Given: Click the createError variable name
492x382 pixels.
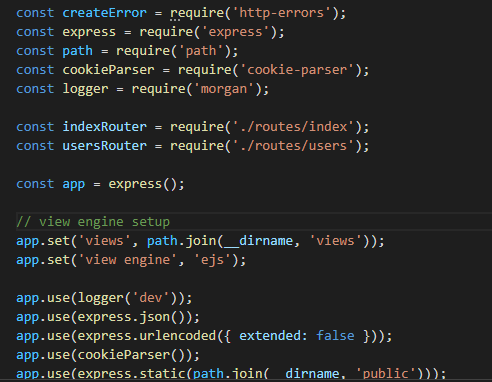Looking at the screenshot, I should tap(104, 13).
